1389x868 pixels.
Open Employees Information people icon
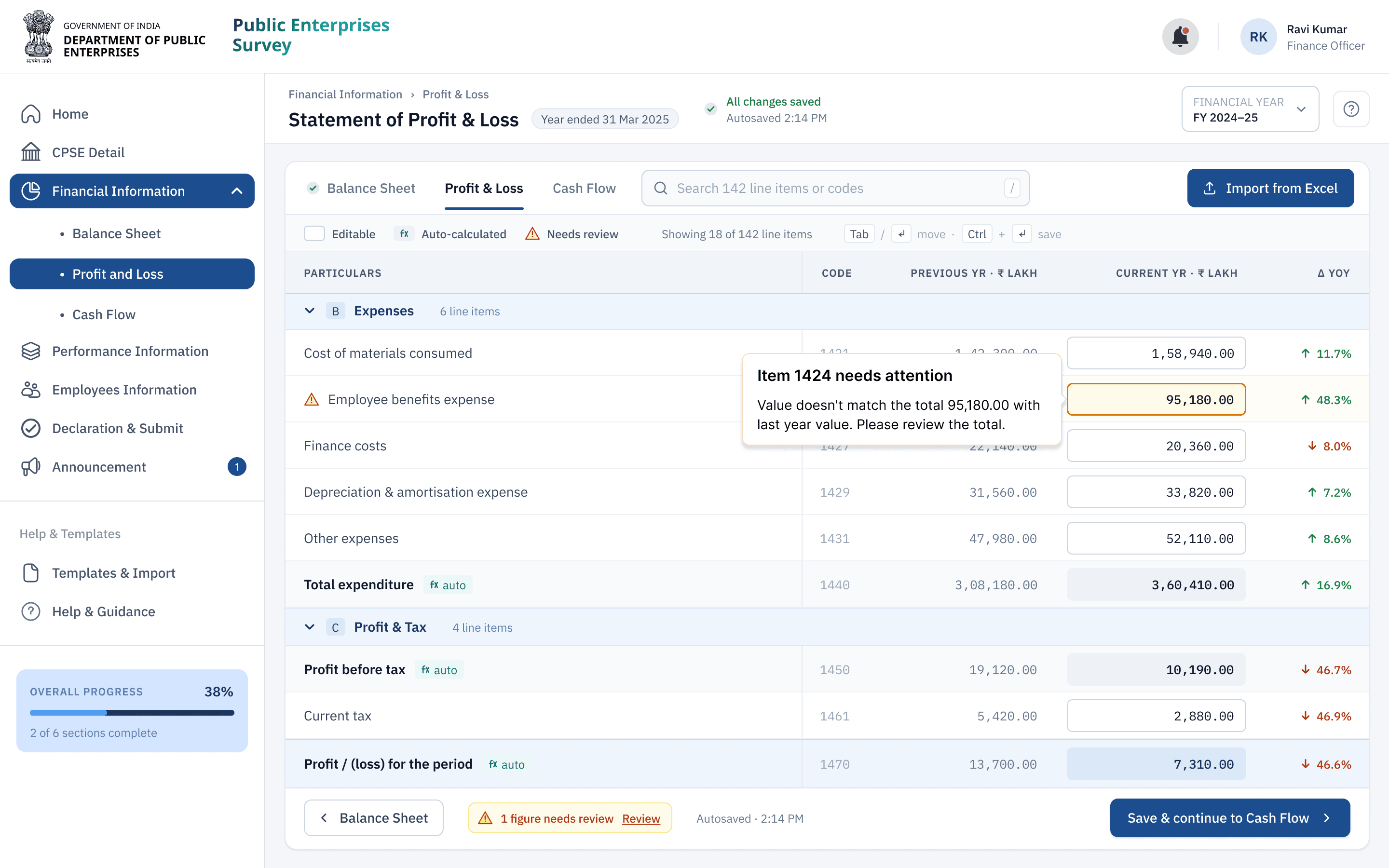coord(31,390)
